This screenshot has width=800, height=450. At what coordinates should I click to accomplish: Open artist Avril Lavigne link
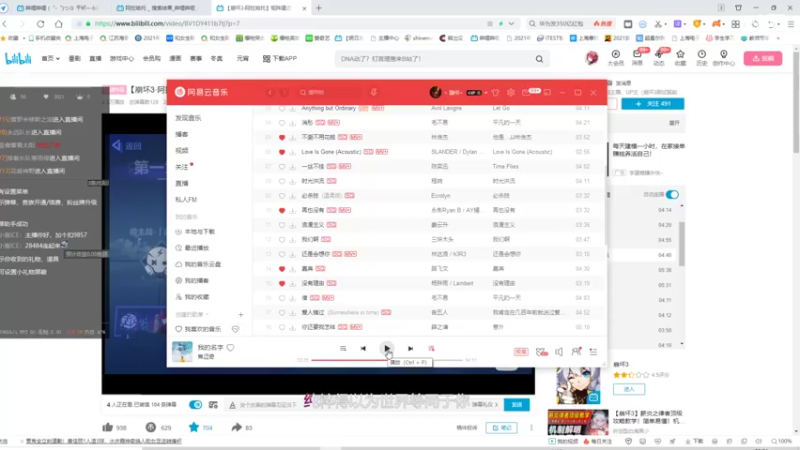(446, 108)
